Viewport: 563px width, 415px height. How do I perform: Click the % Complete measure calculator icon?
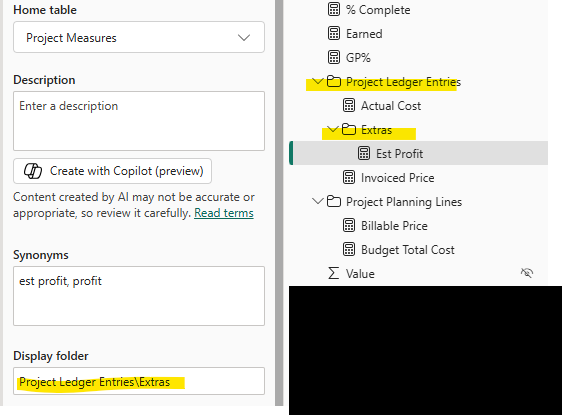334,10
